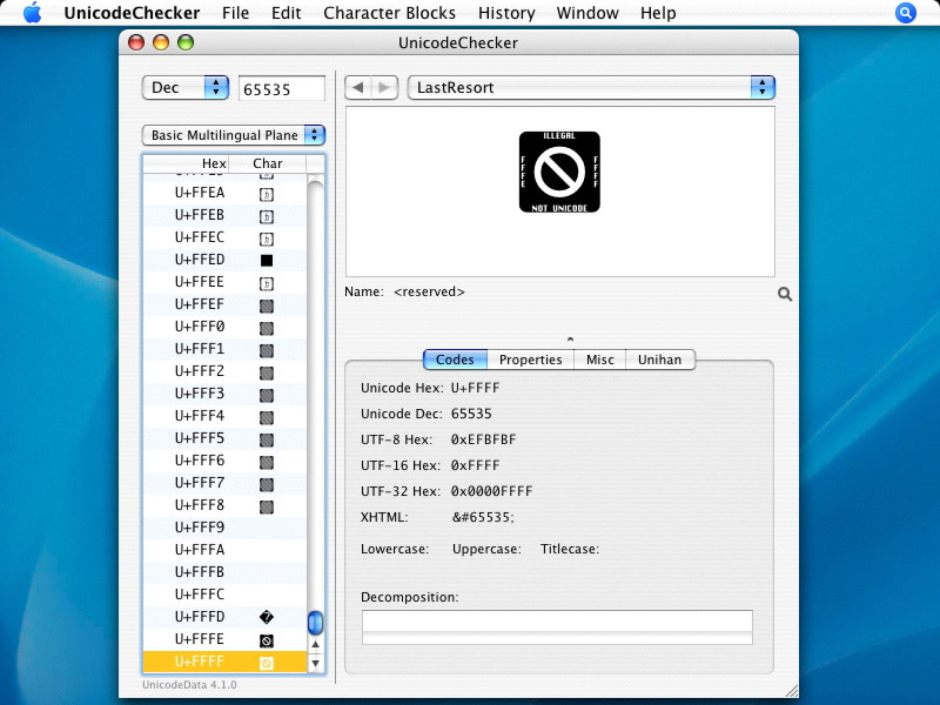Click the UTF-16 Hex value 0xFFFF
The height and width of the screenshot is (705, 940).
coord(475,465)
